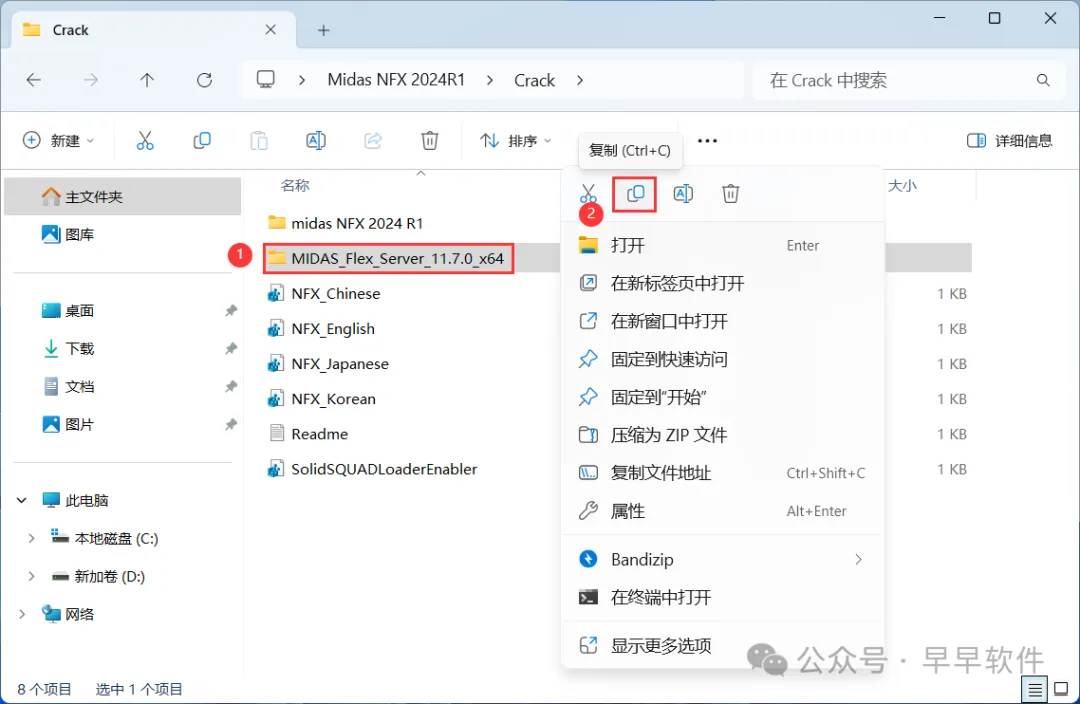The width and height of the screenshot is (1080, 704).
Task: Choose 打开 in the context menu
Action: (x=722, y=245)
